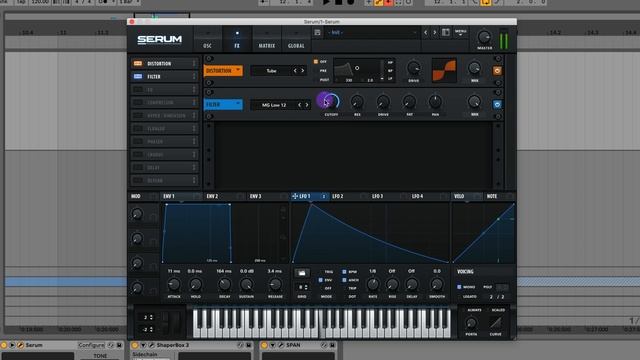
Task: Select PRE distortion filter mode
Action: tap(322, 71)
